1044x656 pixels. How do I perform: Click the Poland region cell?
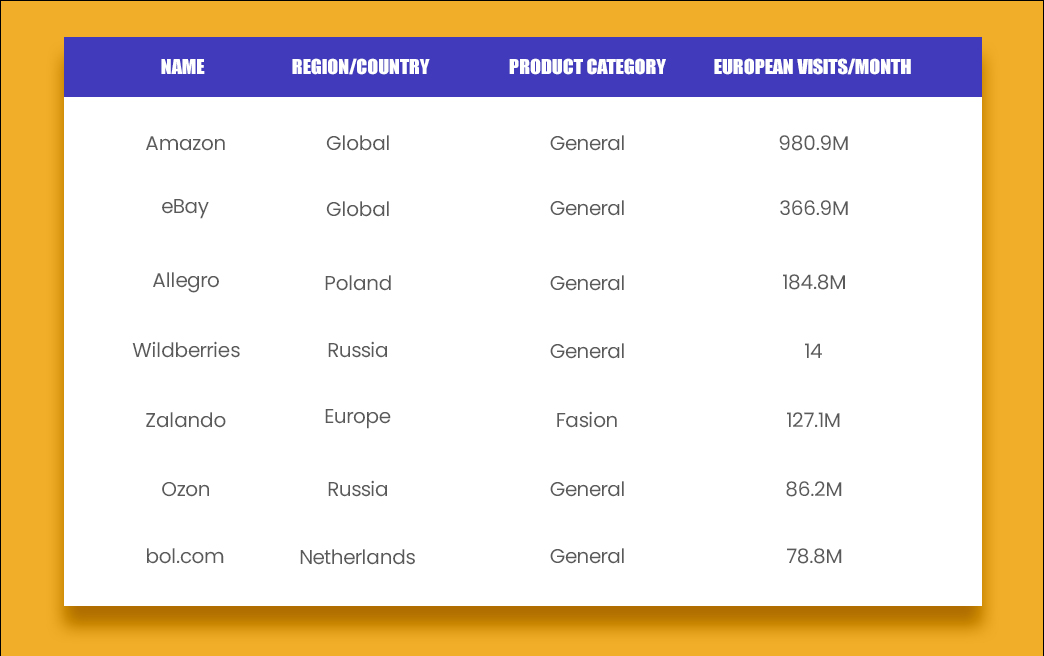pyautogui.click(x=358, y=283)
